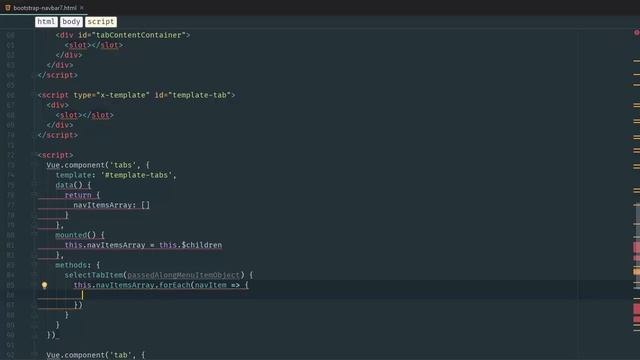640x360 pixels.
Task: Click the "tabContentContainer" id value
Action: 138,35
